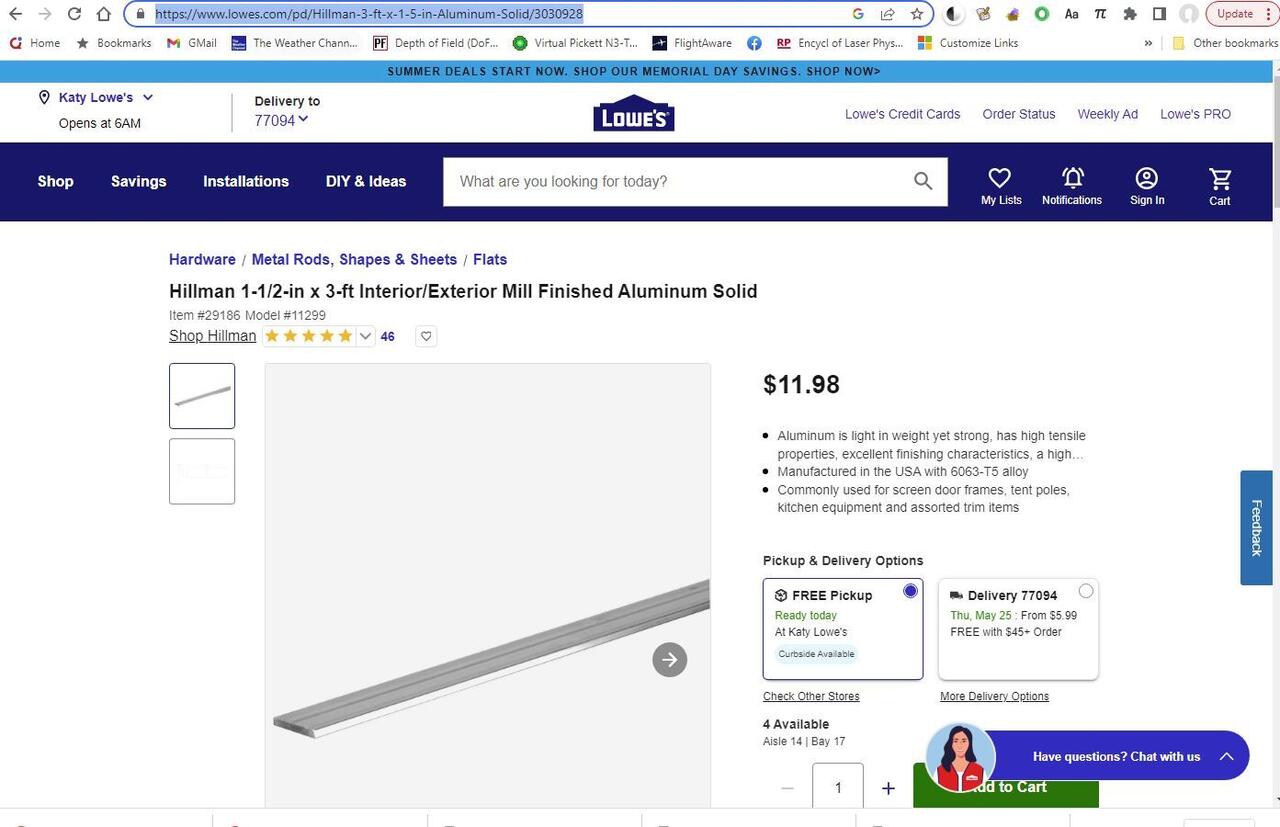Open the delivery ZIP 77094 dropdown
This screenshot has width=1280, height=827.
pyautogui.click(x=303, y=120)
